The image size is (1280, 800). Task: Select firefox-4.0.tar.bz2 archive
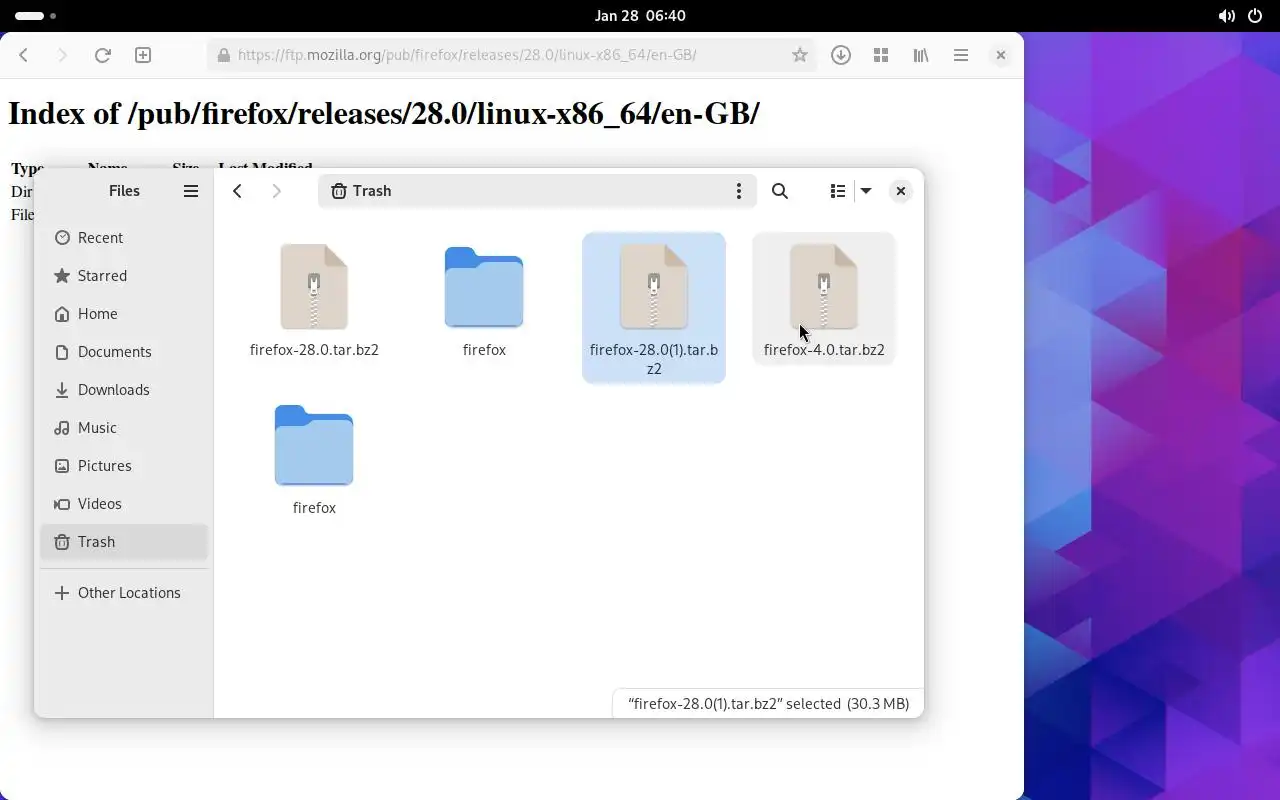tap(824, 300)
